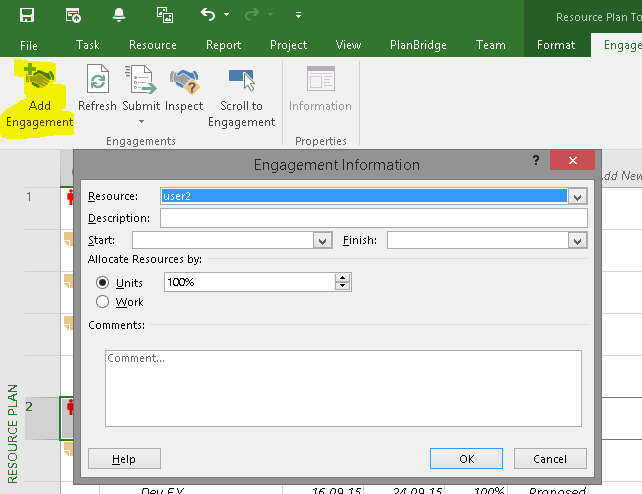Open the Start date picker dropdown
642x494 pixels.
tap(323, 241)
